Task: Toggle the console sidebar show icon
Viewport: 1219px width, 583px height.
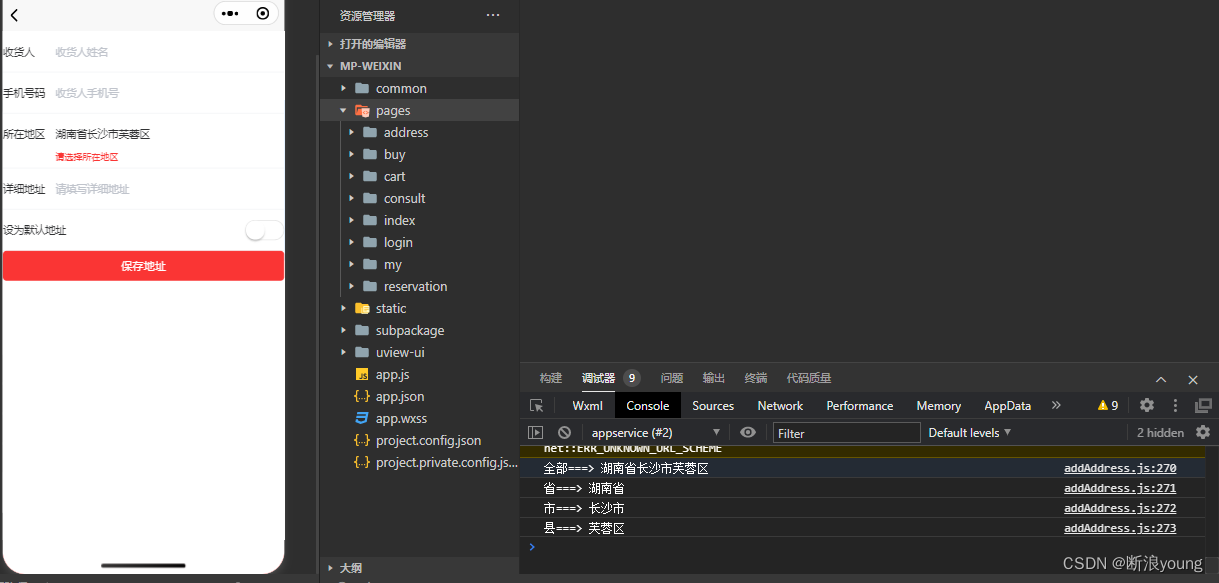Action: tap(536, 432)
